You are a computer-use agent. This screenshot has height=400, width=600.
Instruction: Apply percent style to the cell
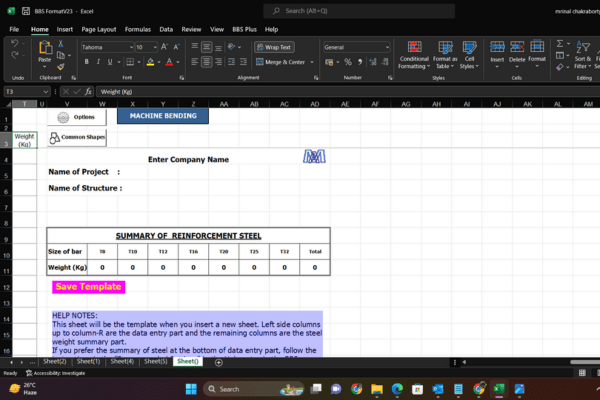pos(348,62)
